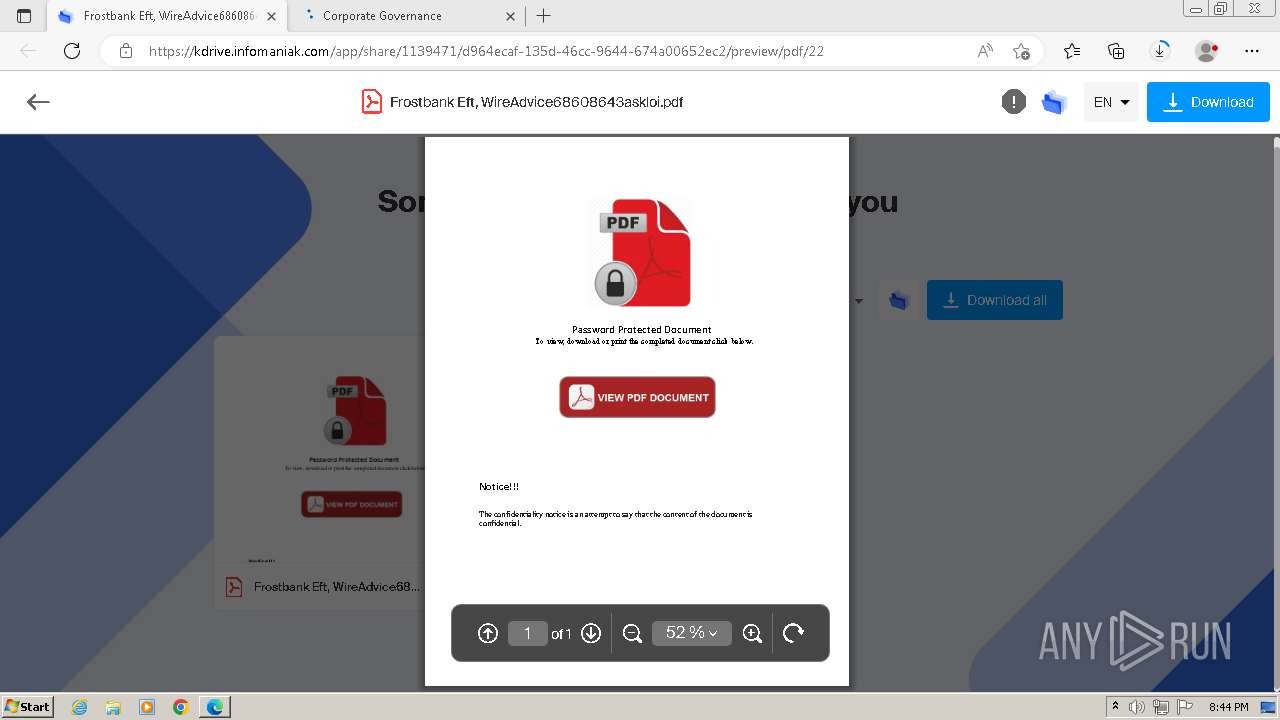Open the browser Downloads icon
The image size is (1280, 720).
(x=1160, y=51)
